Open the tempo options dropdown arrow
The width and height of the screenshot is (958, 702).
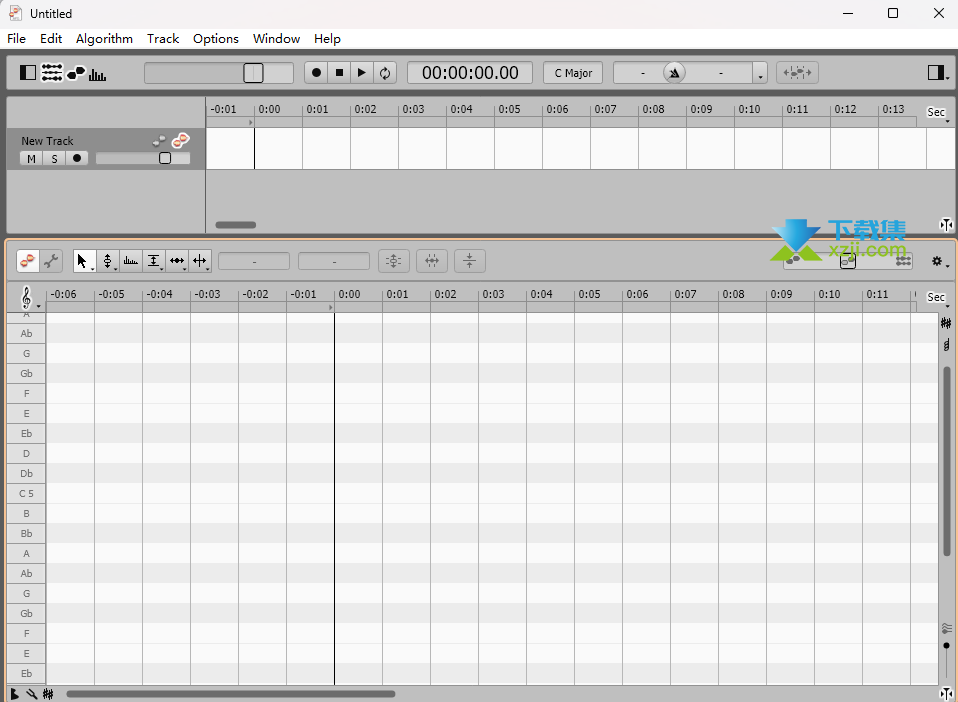coord(760,74)
